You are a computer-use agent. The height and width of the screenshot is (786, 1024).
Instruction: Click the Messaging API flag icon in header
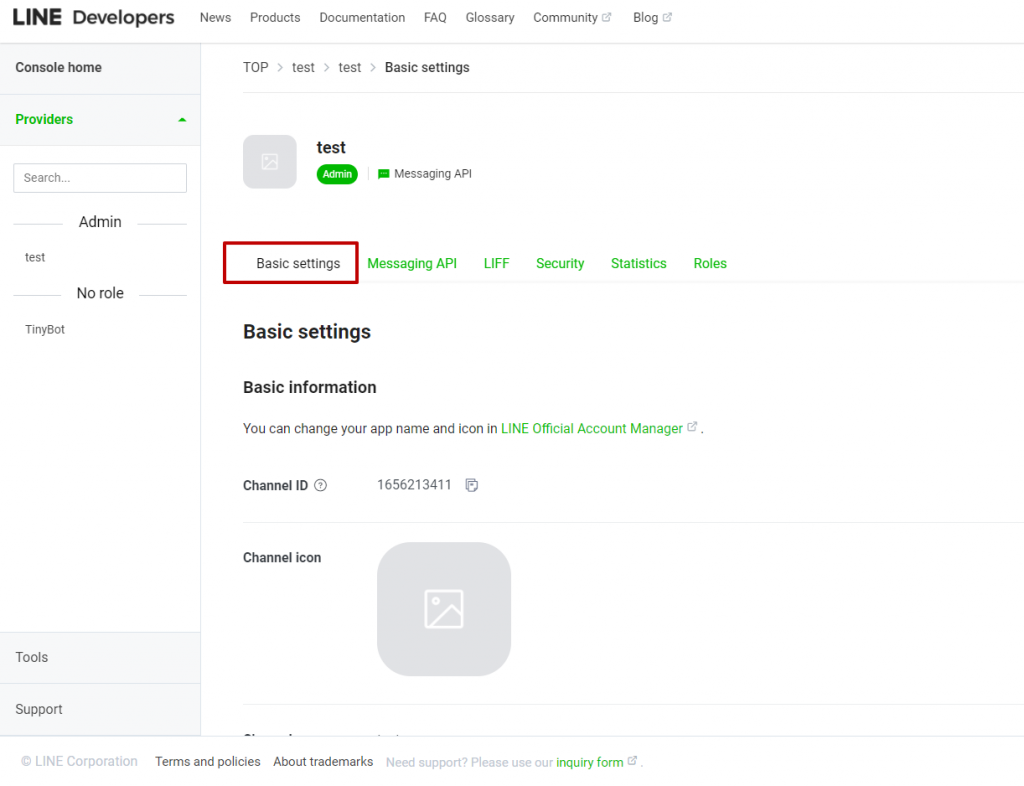[383, 173]
